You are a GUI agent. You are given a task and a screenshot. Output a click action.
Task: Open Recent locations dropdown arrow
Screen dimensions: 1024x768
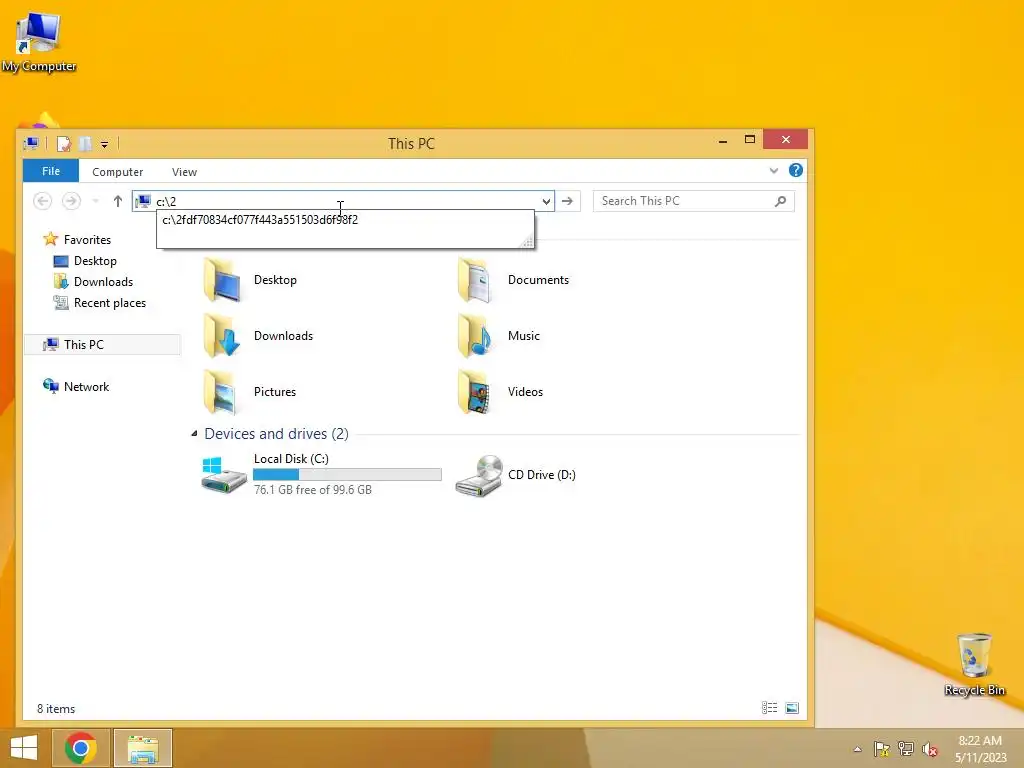[x=95, y=201]
